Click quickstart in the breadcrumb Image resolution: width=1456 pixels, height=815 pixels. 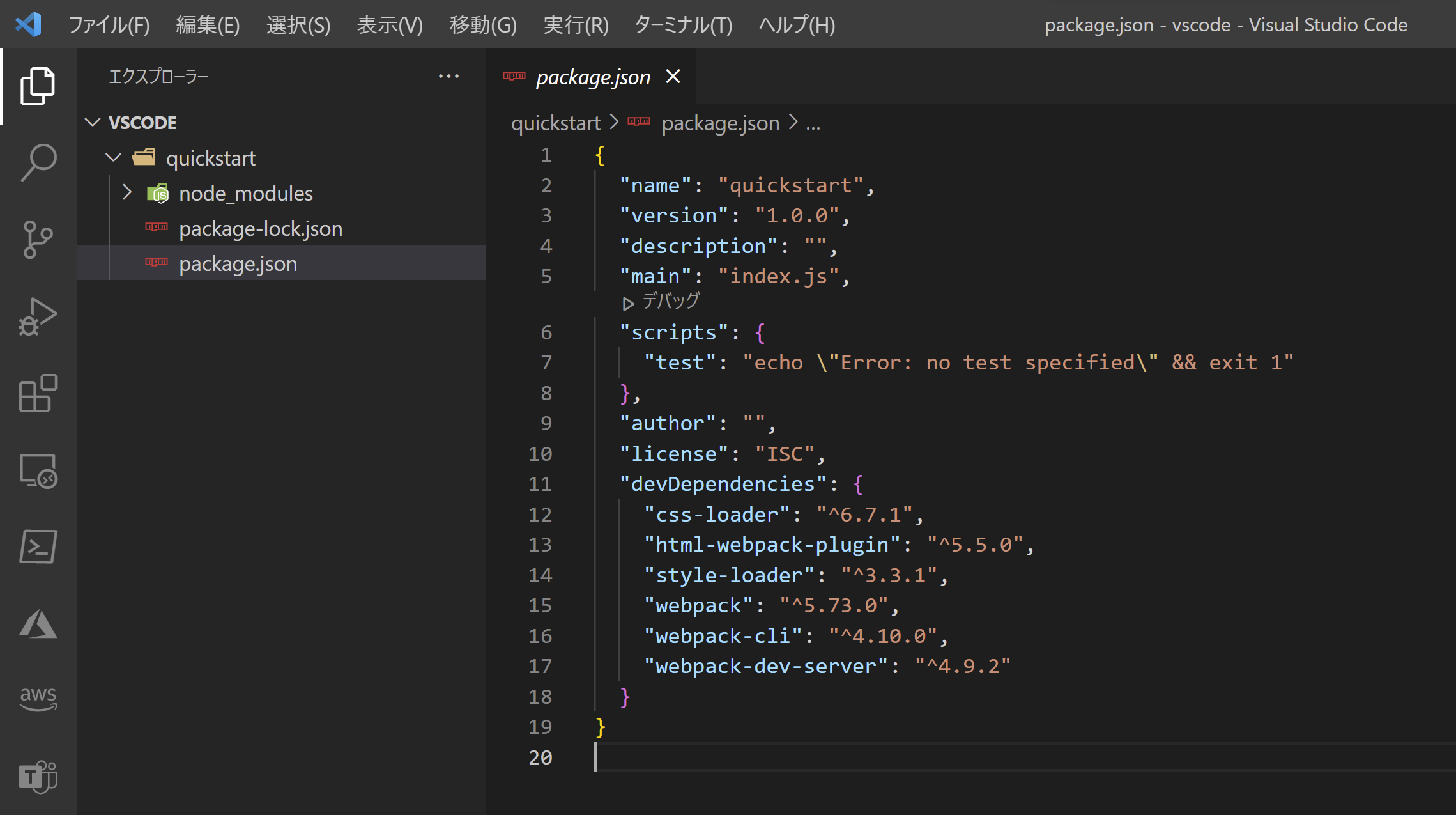tap(556, 123)
